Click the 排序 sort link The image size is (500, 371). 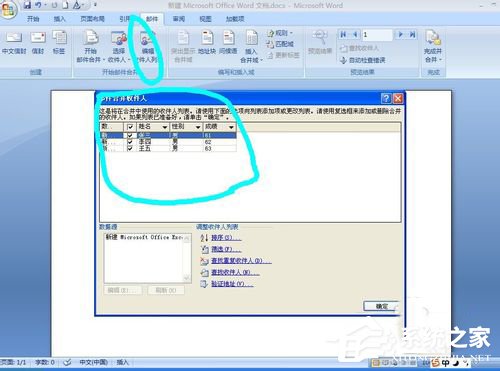[226, 238]
